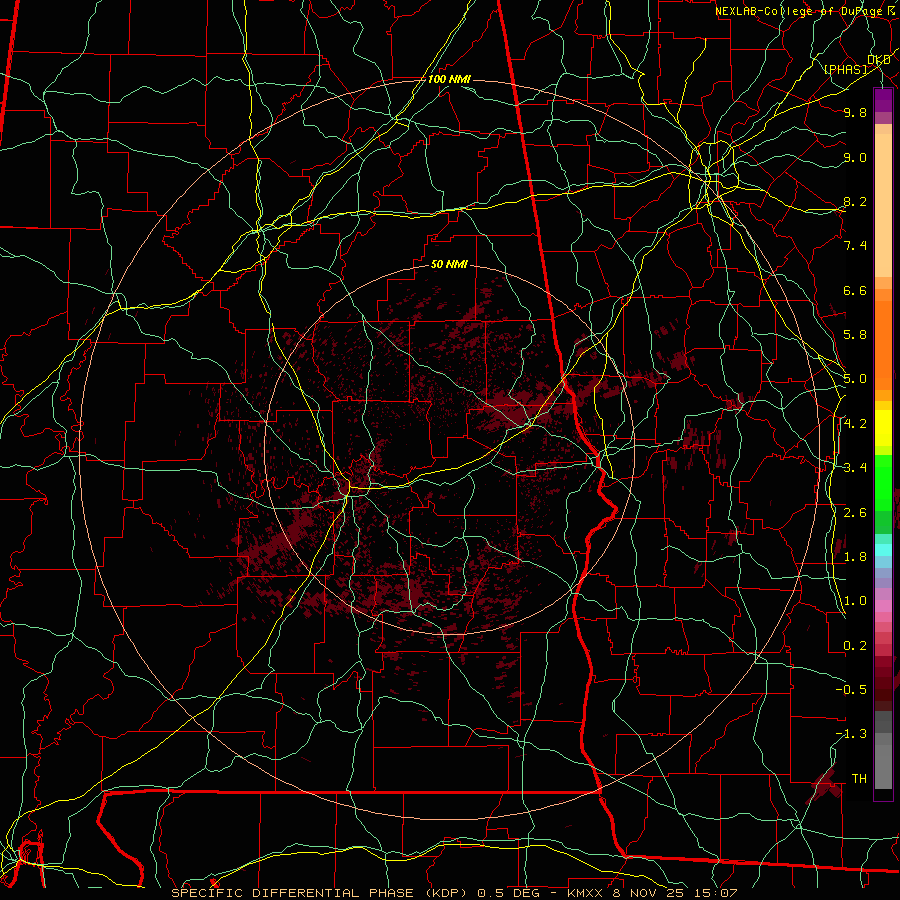Click the TH threshold label on scale
This screenshot has width=900, height=900.
coord(859,779)
